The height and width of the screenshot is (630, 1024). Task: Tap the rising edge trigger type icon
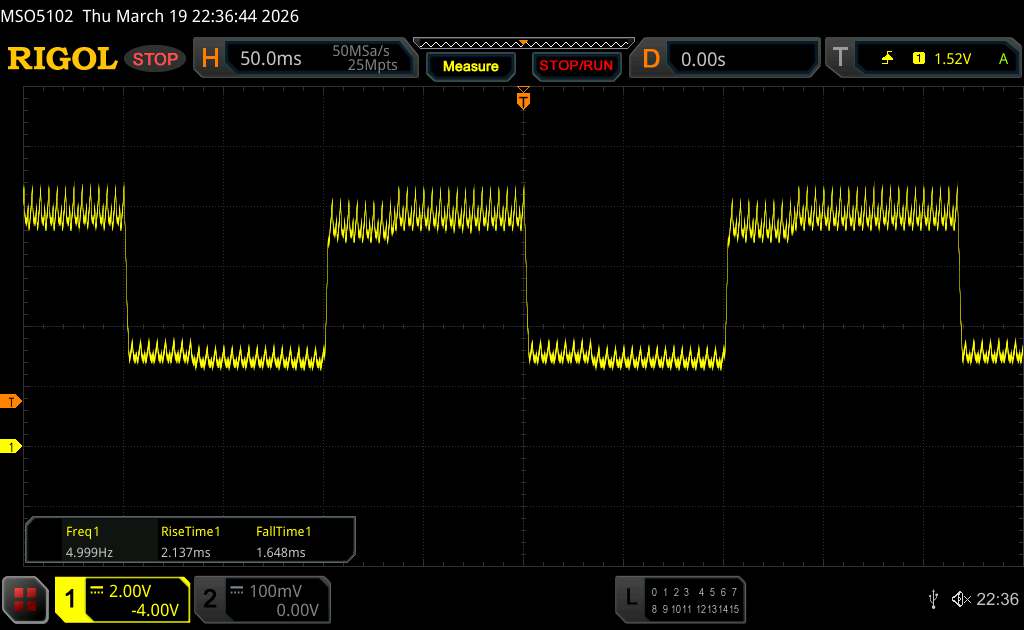[x=887, y=59]
